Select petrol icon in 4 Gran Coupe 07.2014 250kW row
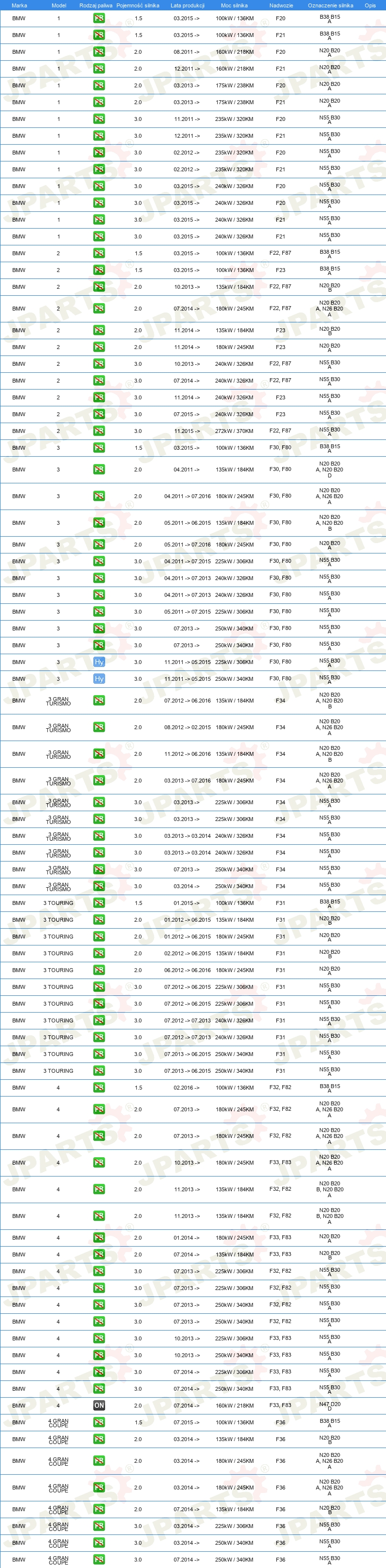 click(x=99, y=1560)
